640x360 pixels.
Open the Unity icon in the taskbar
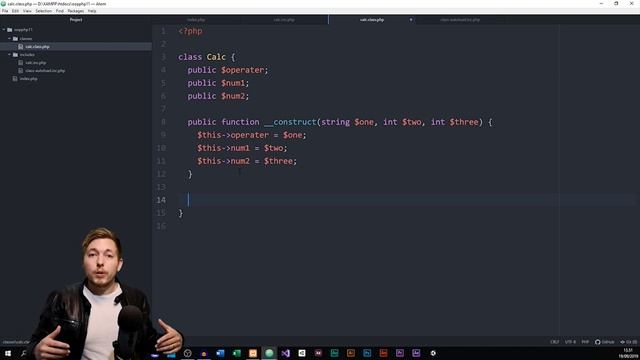(302, 353)
